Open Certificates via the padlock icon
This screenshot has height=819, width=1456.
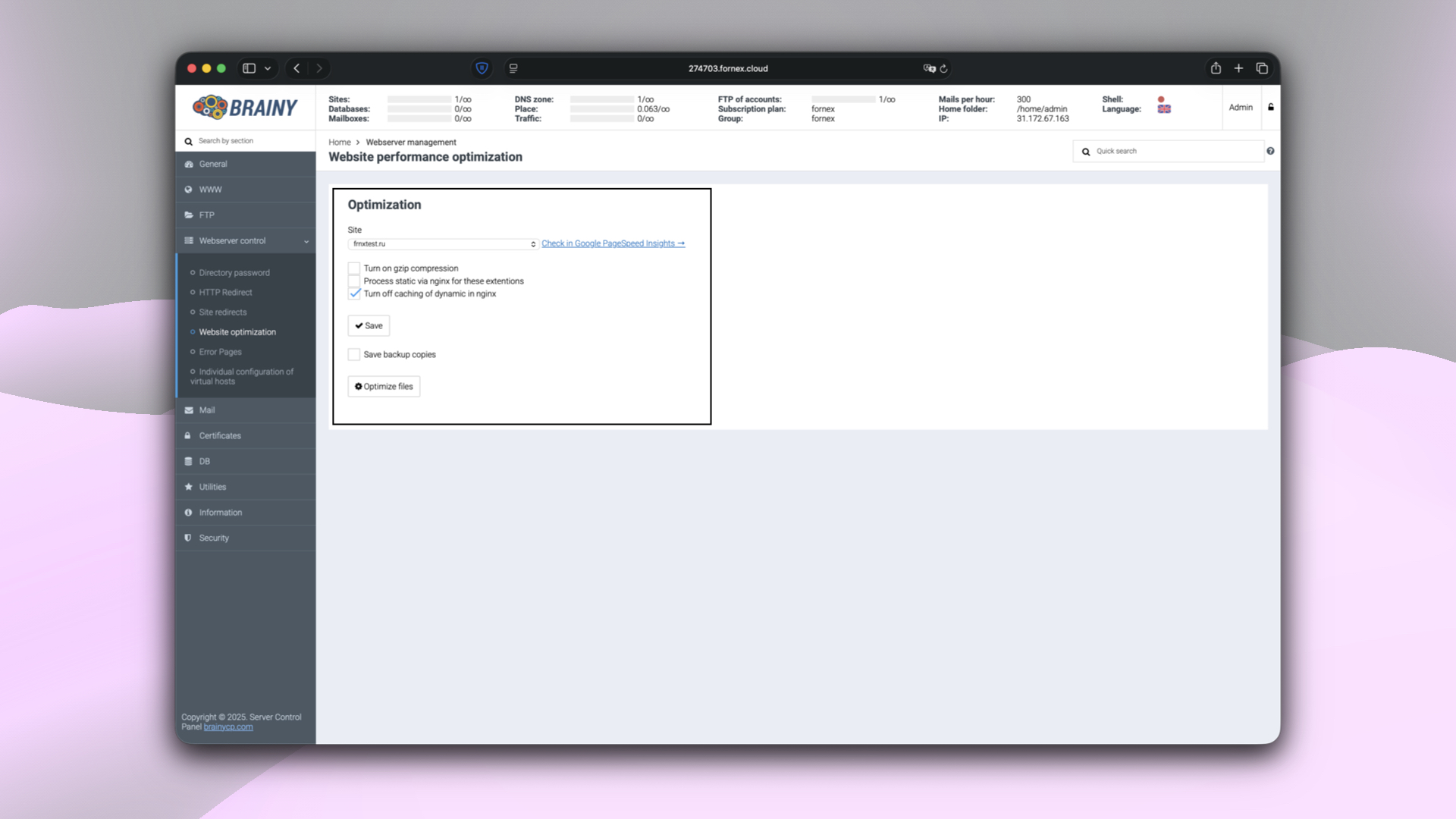(188, 435)
